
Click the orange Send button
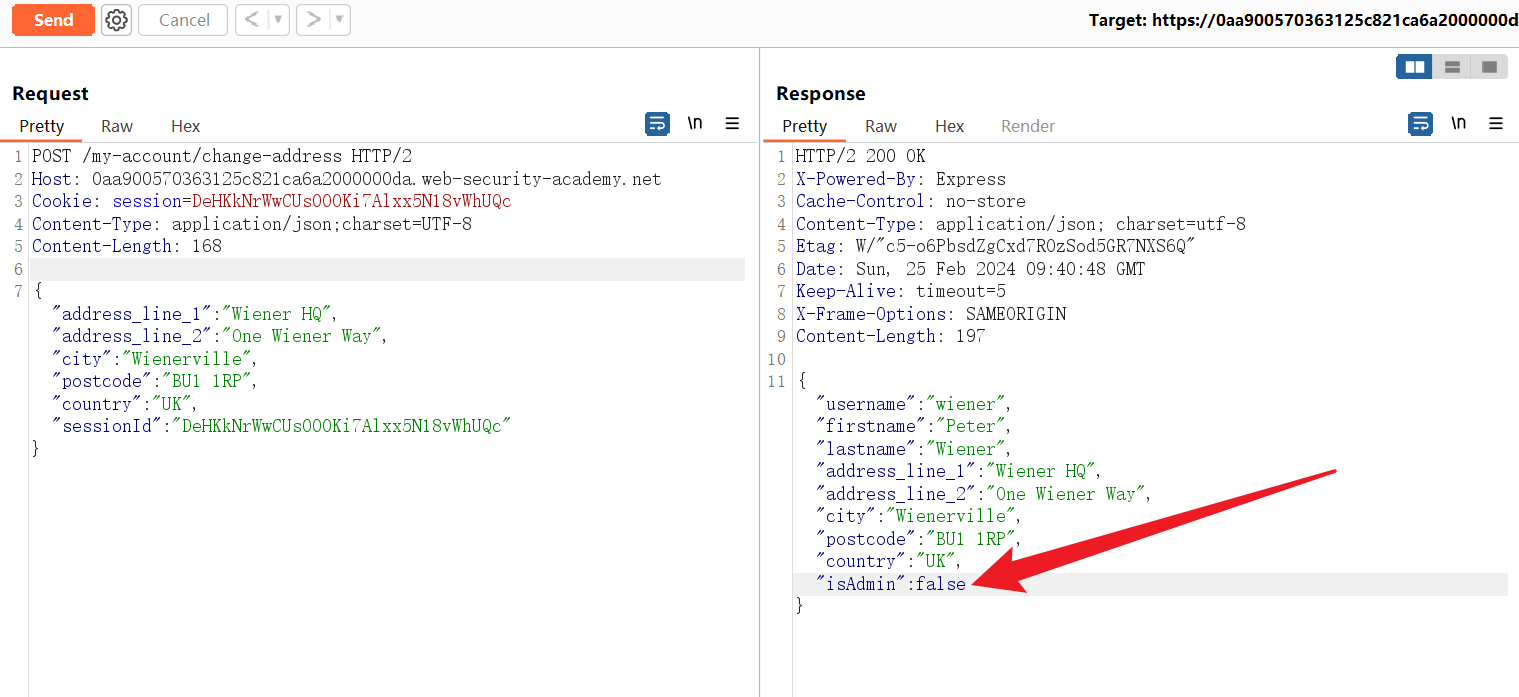click(53, 20)
